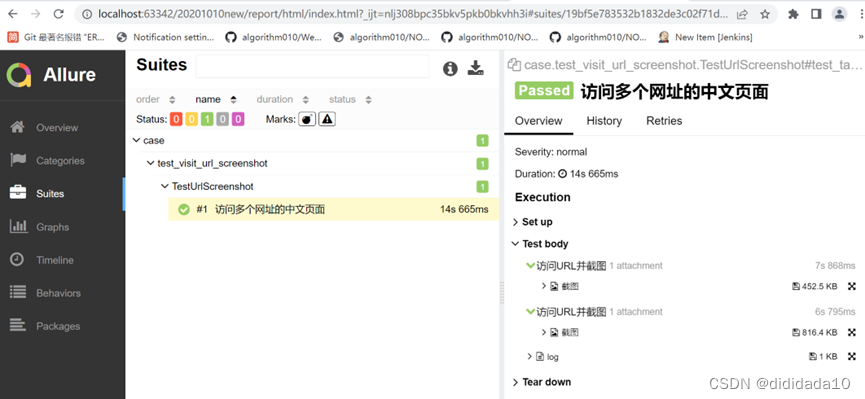Collapse the case suite node
Viewport: 865px width, 399px height.
136,140
